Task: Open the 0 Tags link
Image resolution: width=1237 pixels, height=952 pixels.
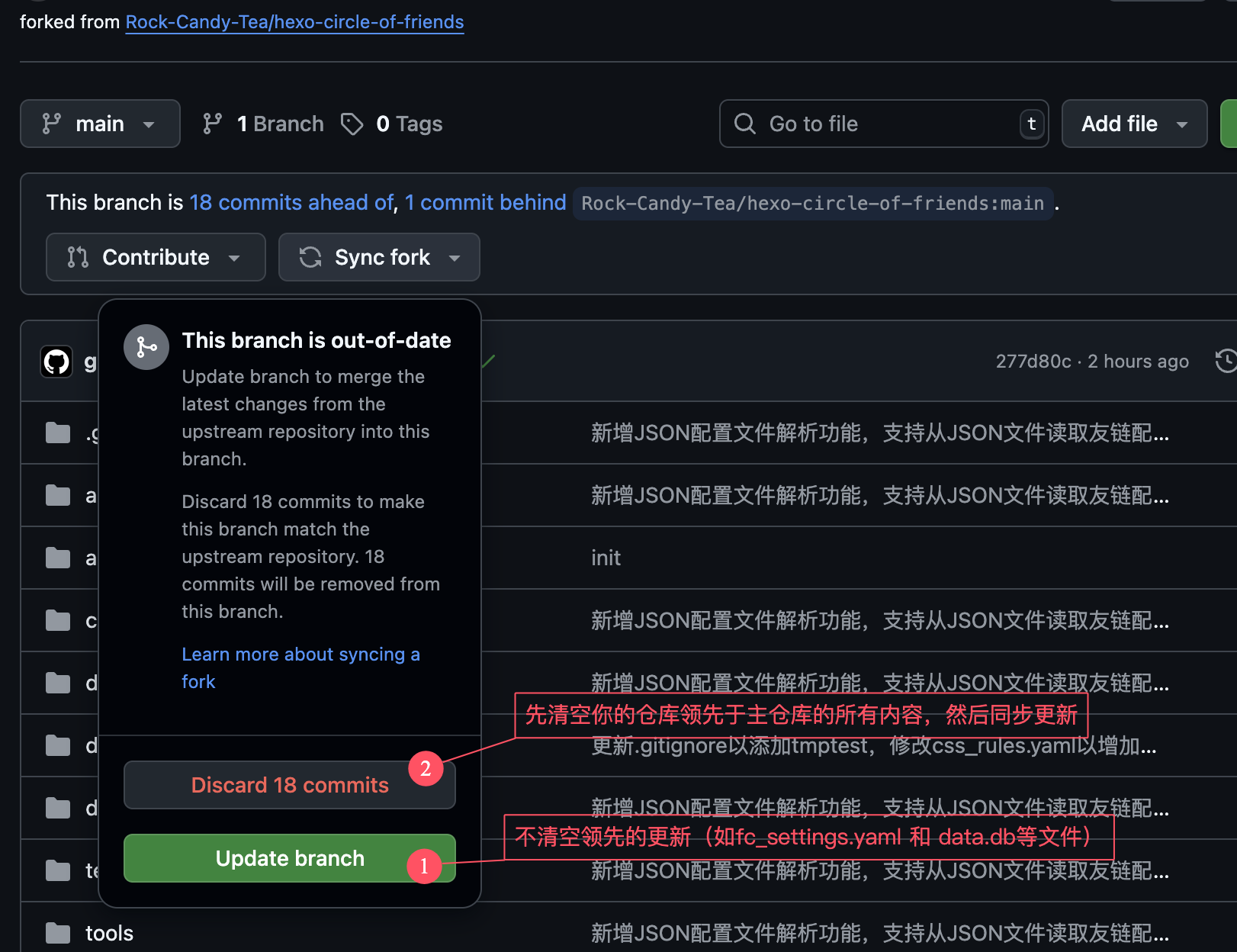Action: point(409,124)
